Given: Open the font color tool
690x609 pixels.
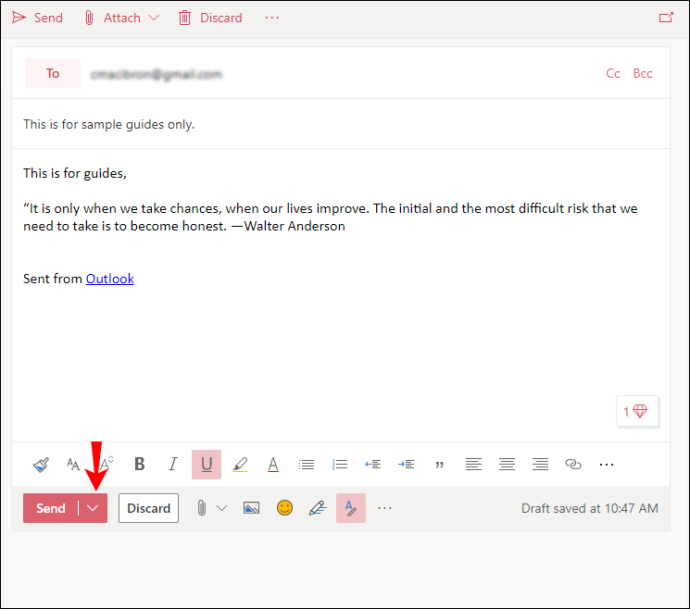Looking at the screenshot, I should pyautogui.click(x=273, y=465).
